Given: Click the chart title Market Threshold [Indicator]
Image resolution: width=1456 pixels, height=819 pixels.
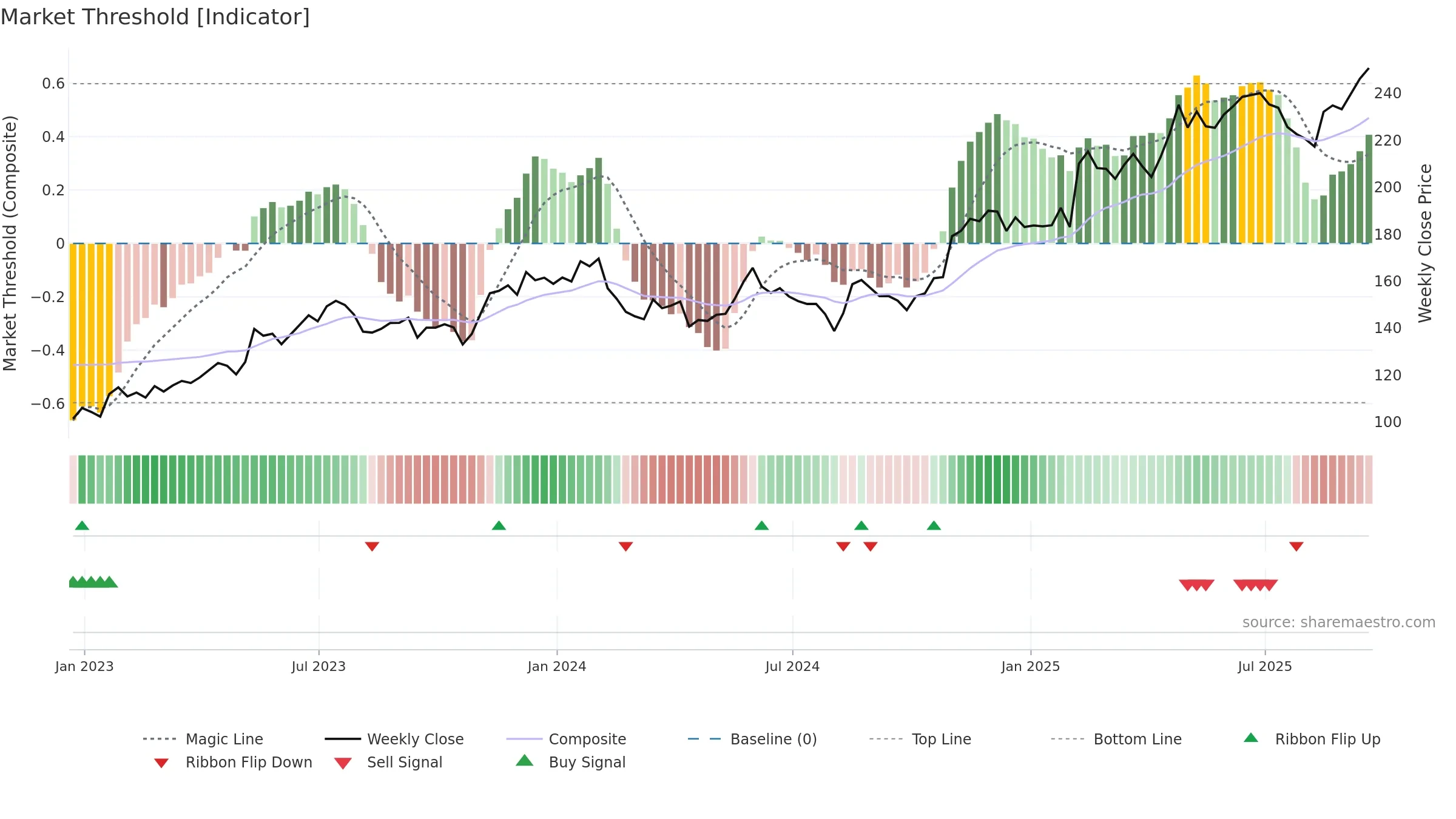Looking at the screenshot, I should click(155, 17).
